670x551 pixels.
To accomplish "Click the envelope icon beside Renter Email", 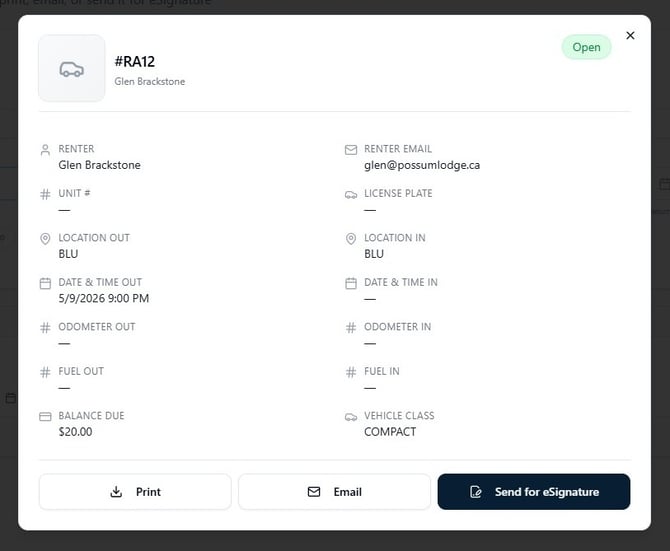I will pos(351,150).
